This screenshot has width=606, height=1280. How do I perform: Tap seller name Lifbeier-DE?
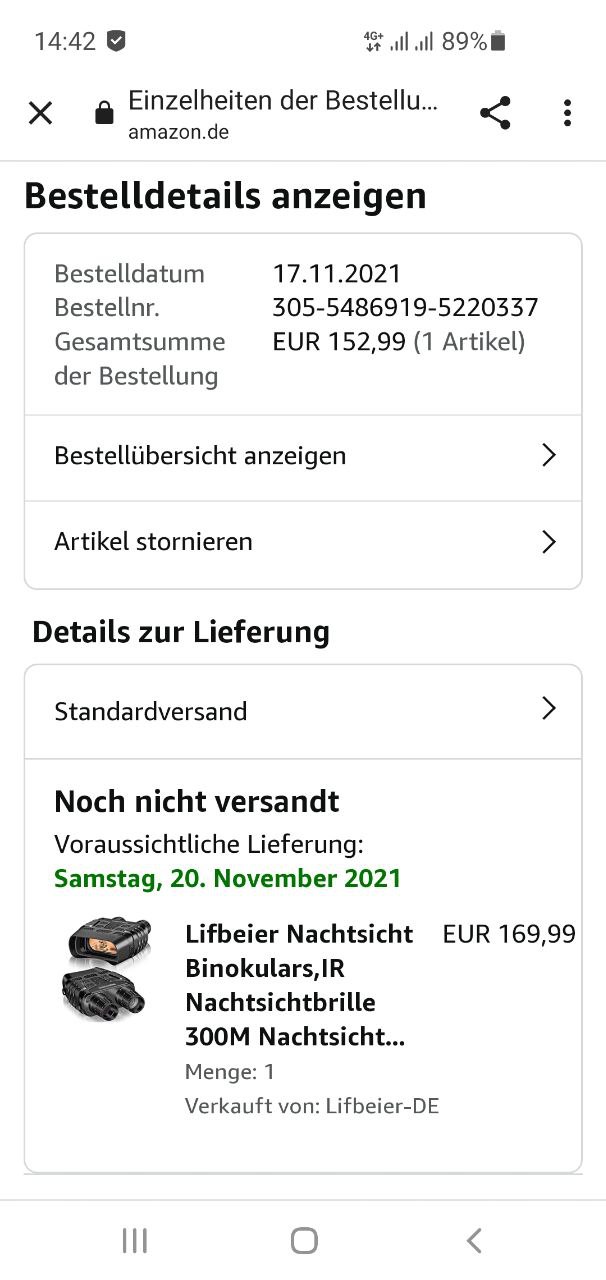click(x=382, y=1106)
